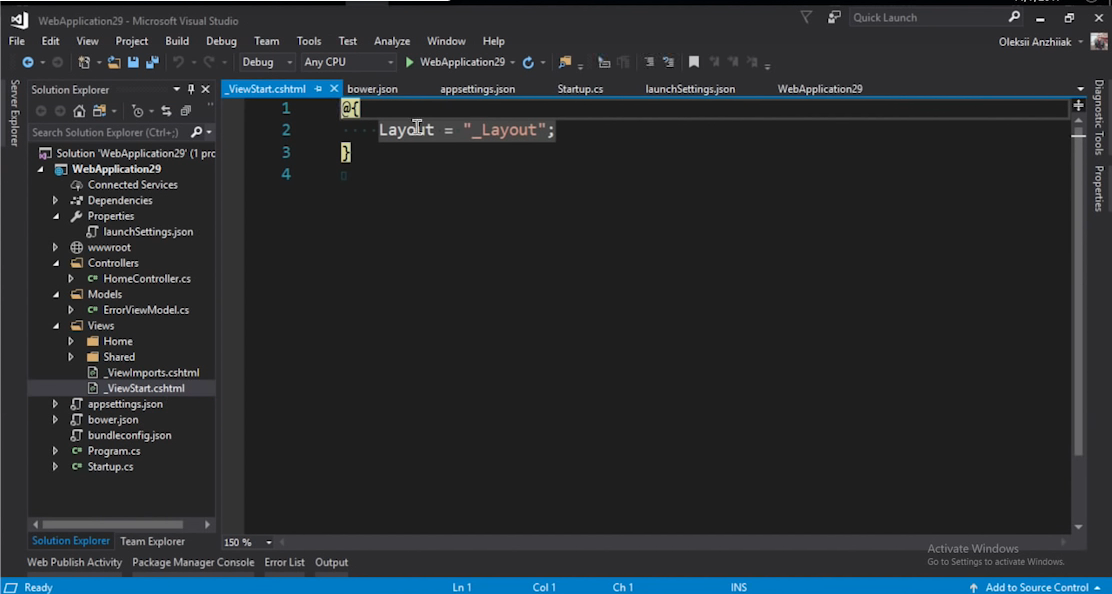Collapse the Controllers folder node
This screenshot has width=1112, height=594.
pos(56,263)
